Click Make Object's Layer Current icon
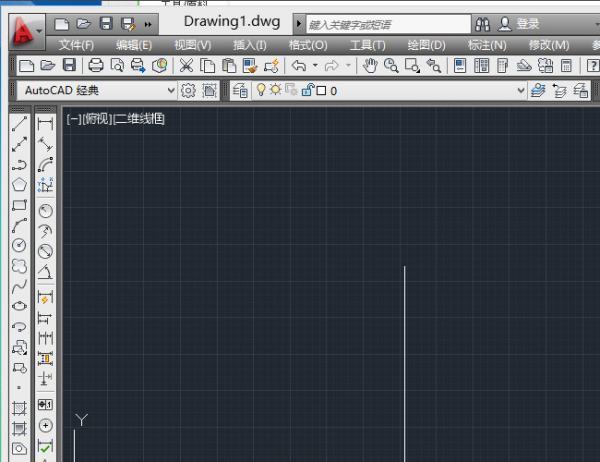The width and height of the screenshot is (600, 462). tap(538, 91)
